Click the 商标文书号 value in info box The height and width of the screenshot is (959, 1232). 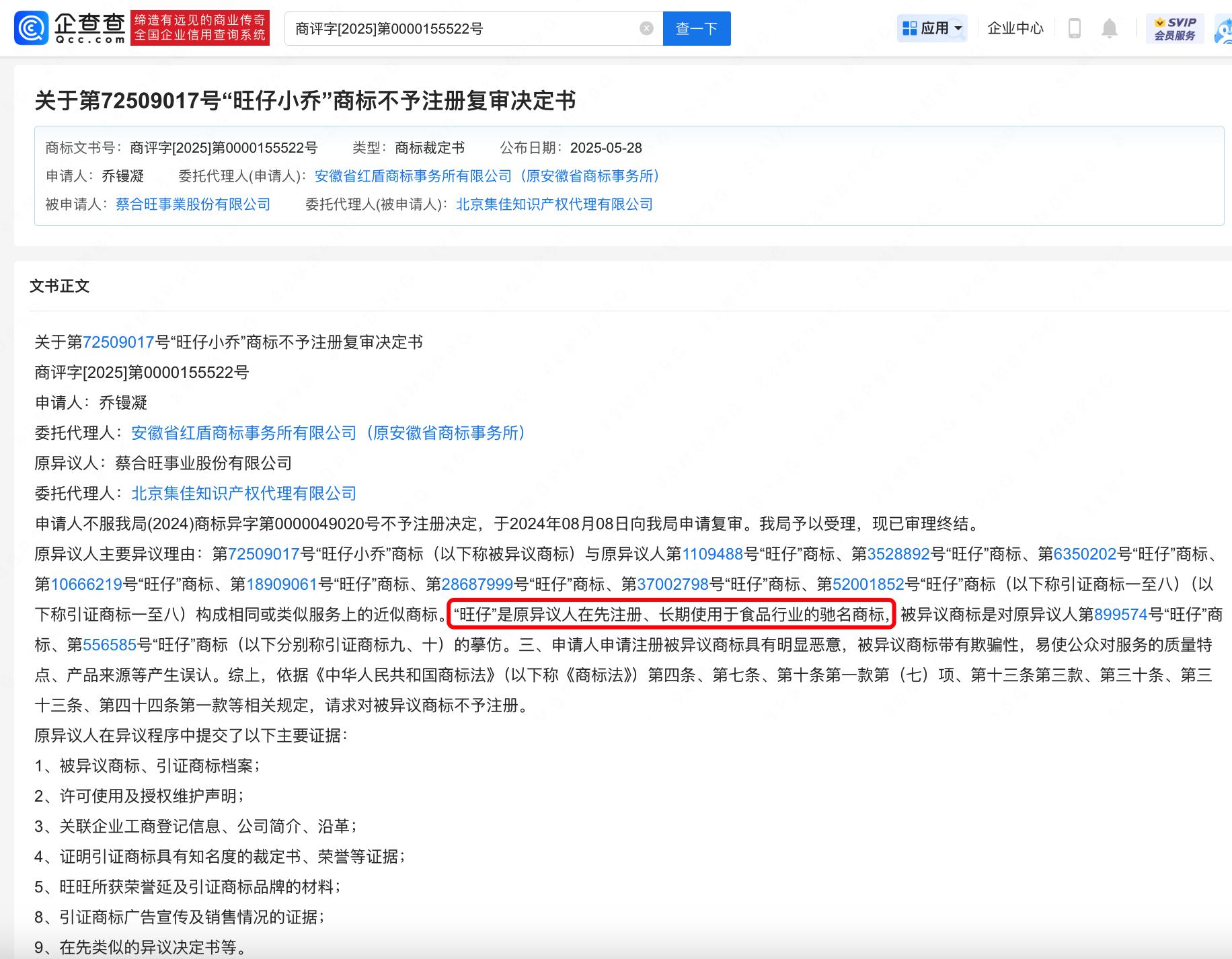coord(223,148)
